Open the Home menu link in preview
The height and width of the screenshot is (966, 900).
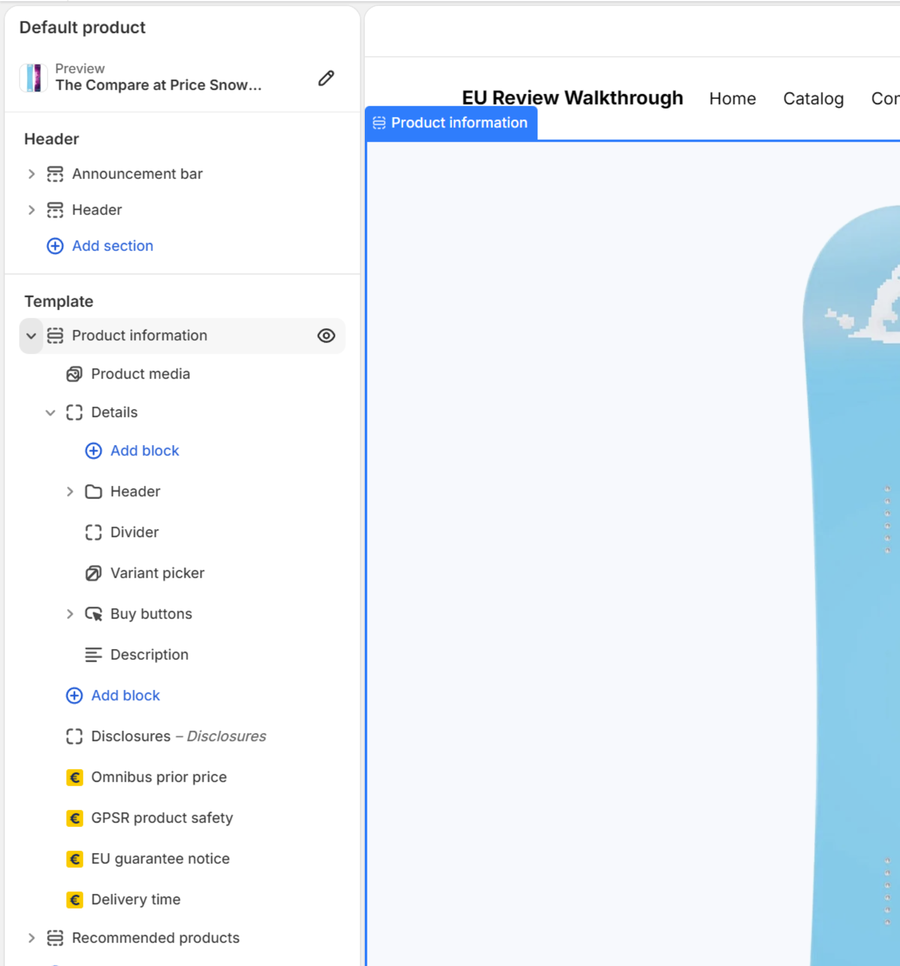pyautogui.click(x=732, y=99)
